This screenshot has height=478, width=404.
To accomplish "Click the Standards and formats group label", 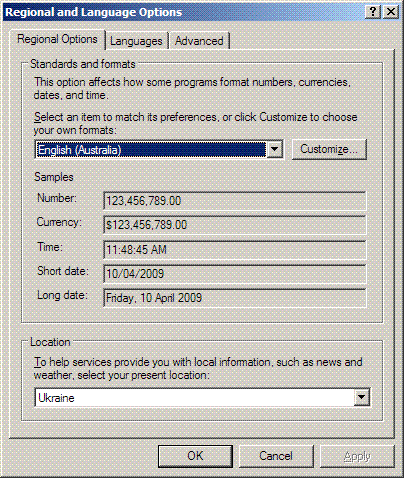I will (x=83, y=64).
